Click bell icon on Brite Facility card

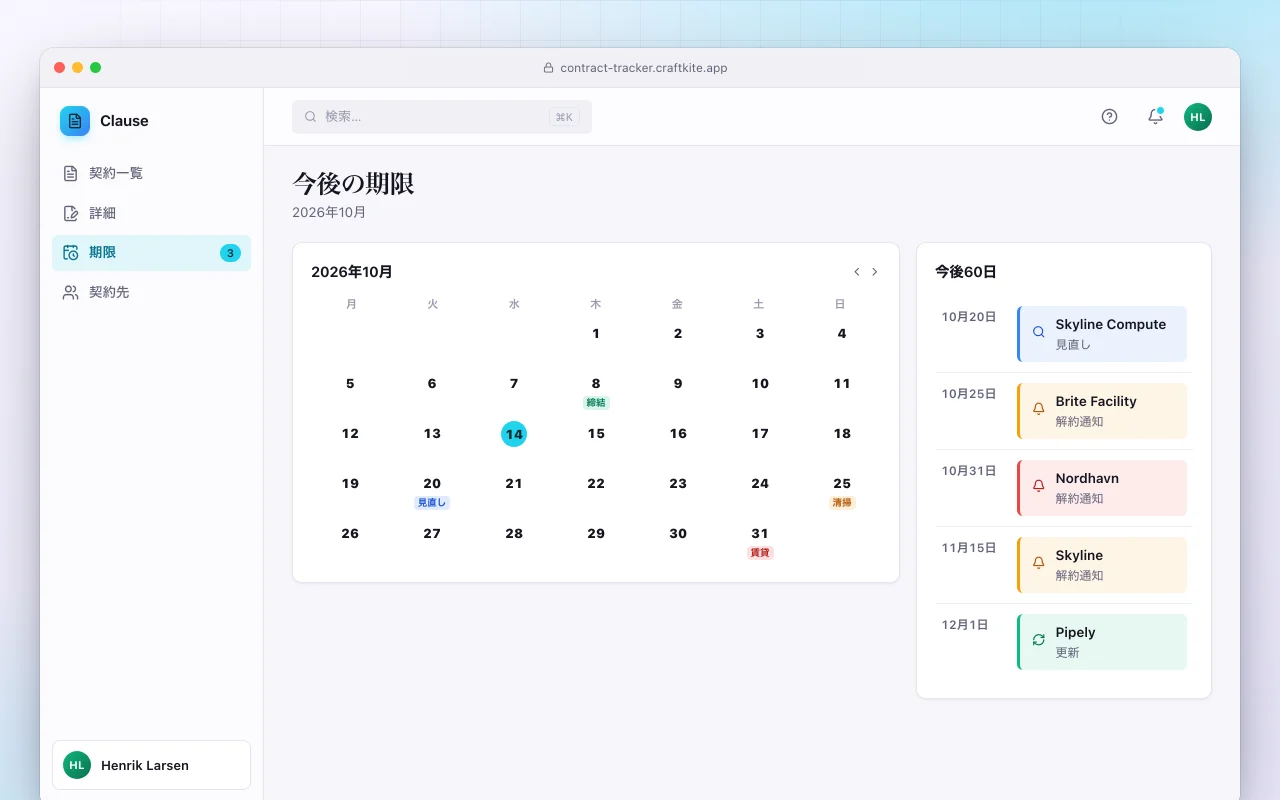pos(1038,409)
